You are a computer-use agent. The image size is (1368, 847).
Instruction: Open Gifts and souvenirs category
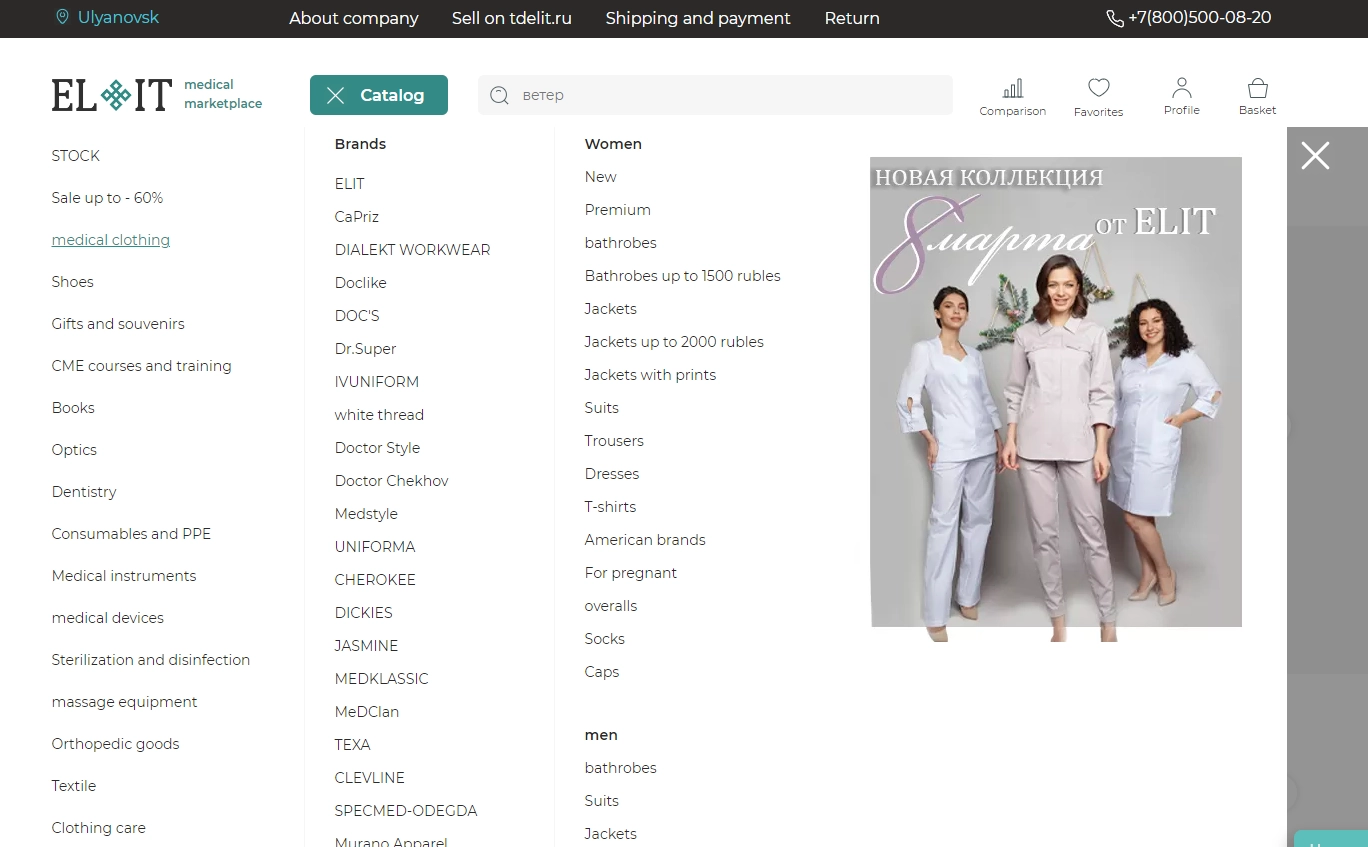click(x=118, y=324)
